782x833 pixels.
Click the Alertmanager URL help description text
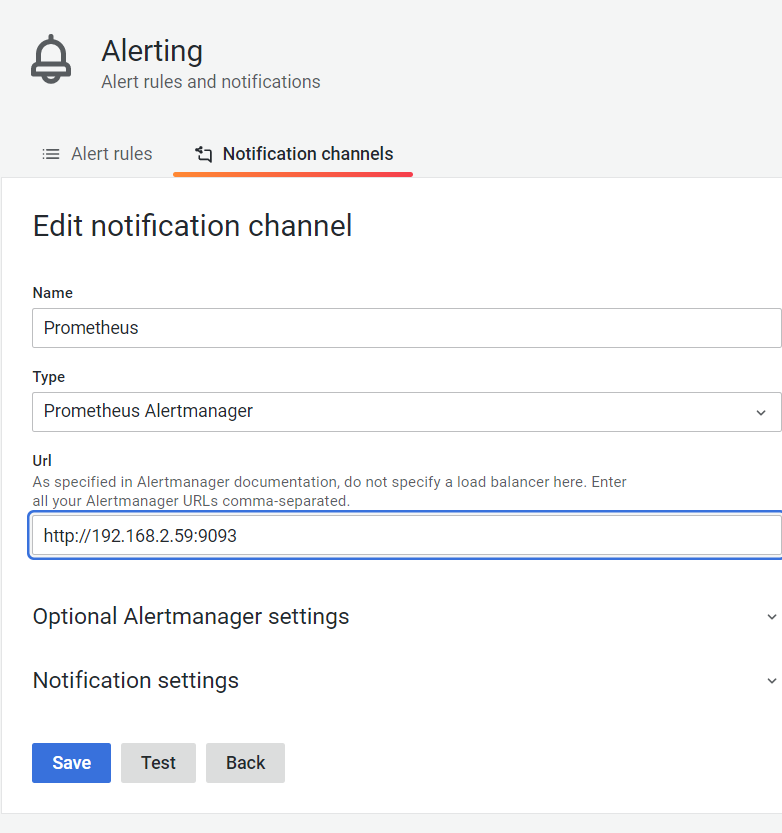(329, 491)
